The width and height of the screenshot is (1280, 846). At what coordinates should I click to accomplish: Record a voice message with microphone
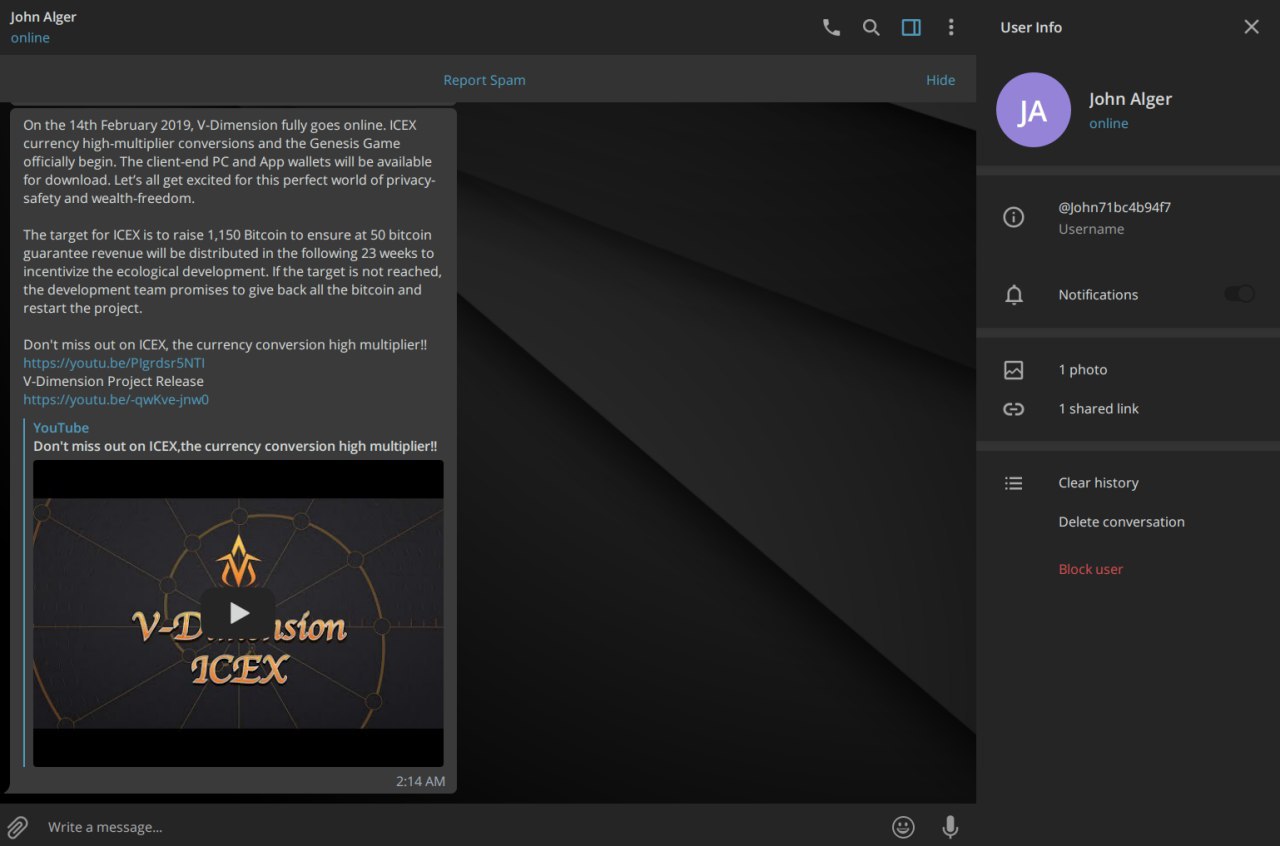[x=950, y=827]
